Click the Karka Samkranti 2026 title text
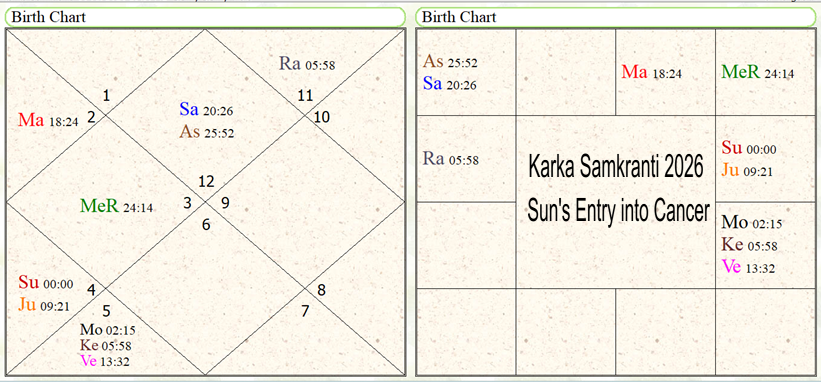The image size is (821, 382). pyautogui.click(x=616, y=167)
